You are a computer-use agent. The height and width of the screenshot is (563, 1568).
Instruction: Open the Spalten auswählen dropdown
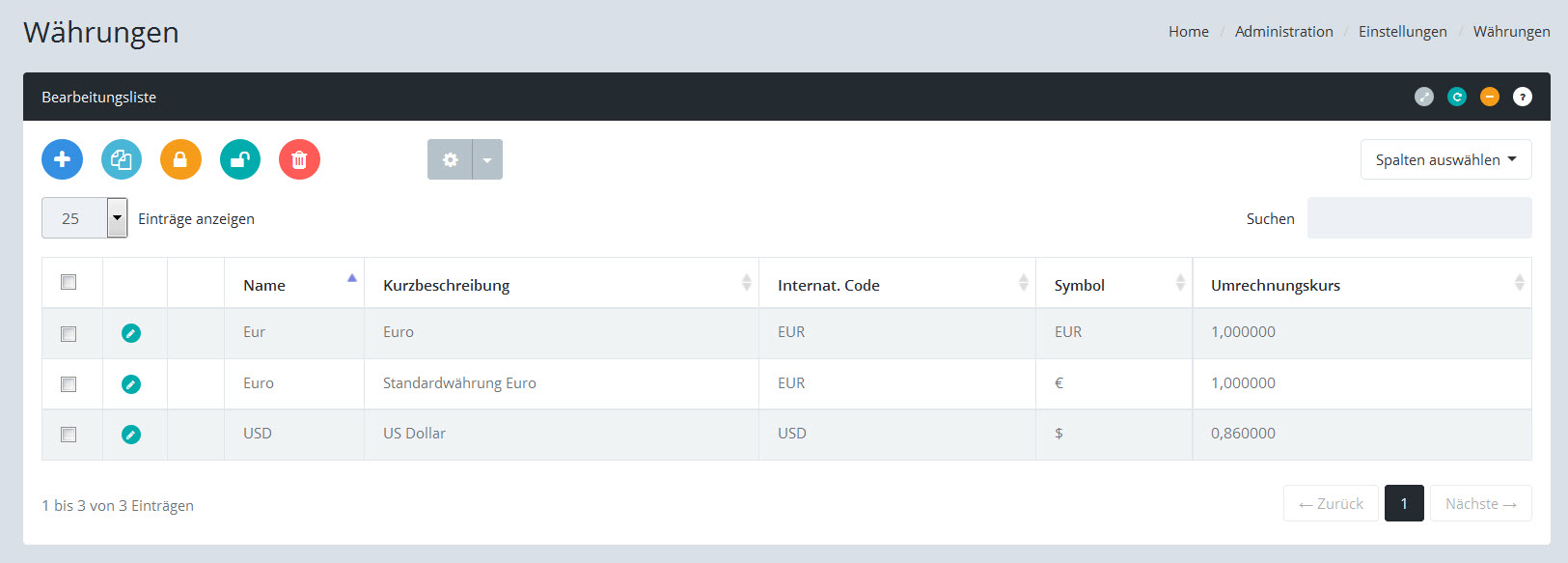tap(1445, 159)
